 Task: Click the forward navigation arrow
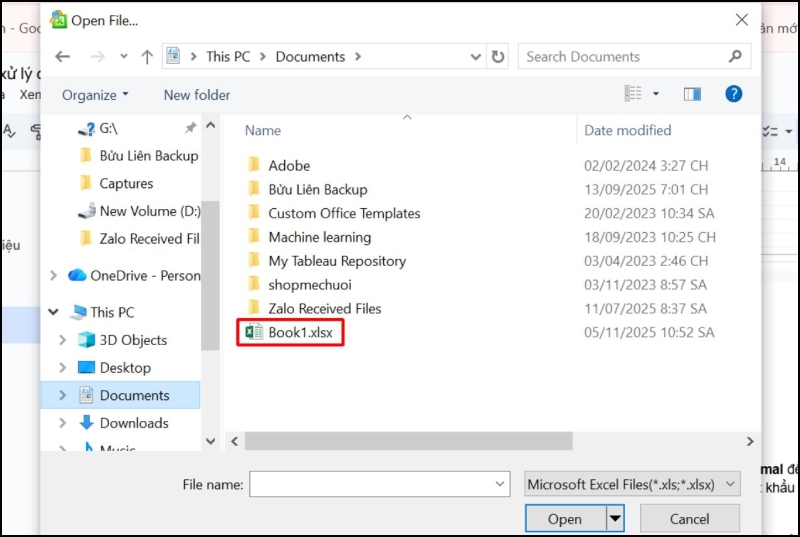(97, 57)
